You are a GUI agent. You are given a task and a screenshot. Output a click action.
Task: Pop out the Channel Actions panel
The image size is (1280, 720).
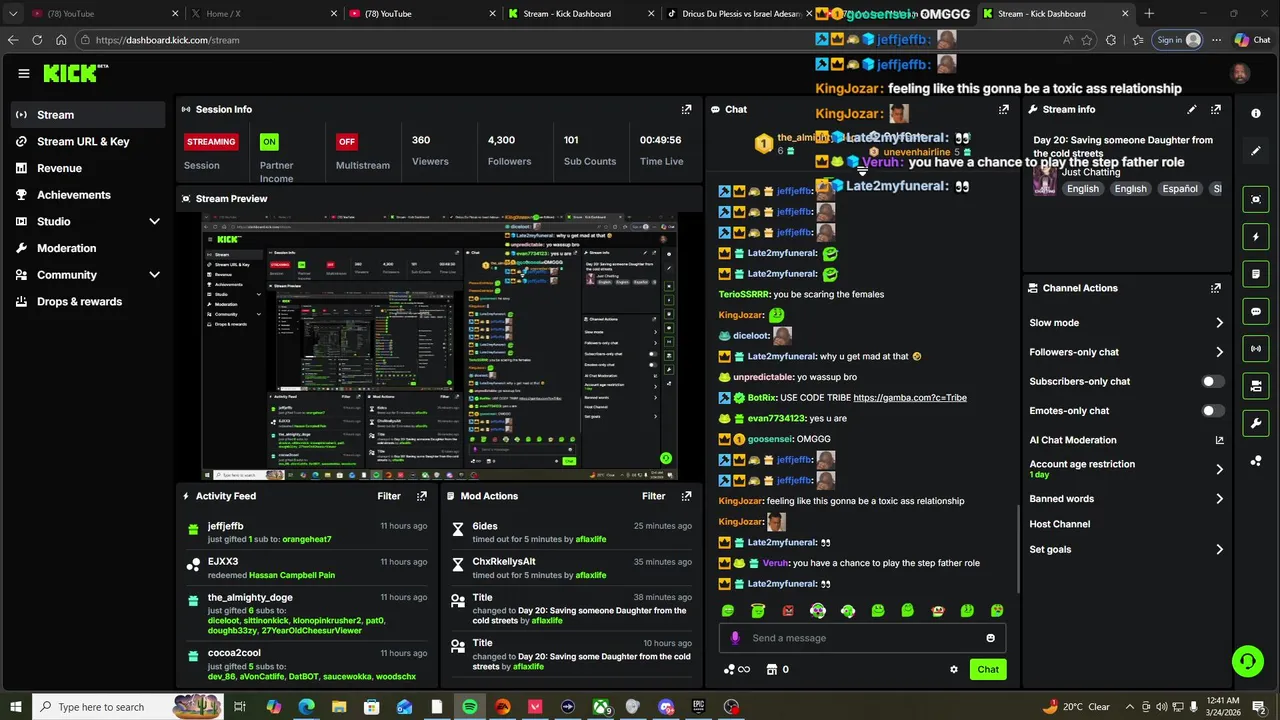coord(1216,288)
